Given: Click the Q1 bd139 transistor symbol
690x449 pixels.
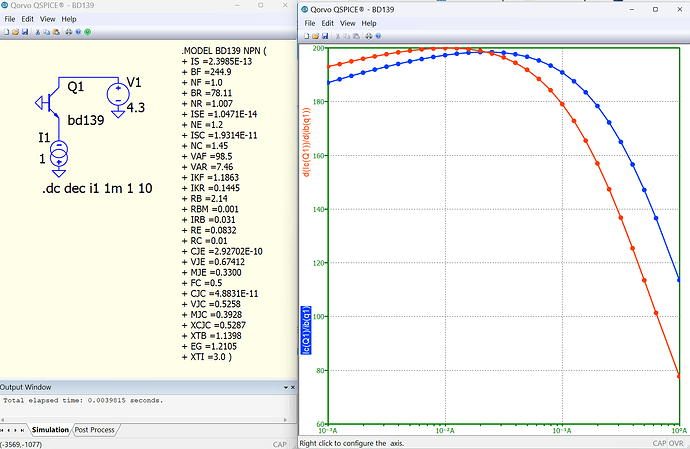Looking at the screenshot, I should coord(49,102).
